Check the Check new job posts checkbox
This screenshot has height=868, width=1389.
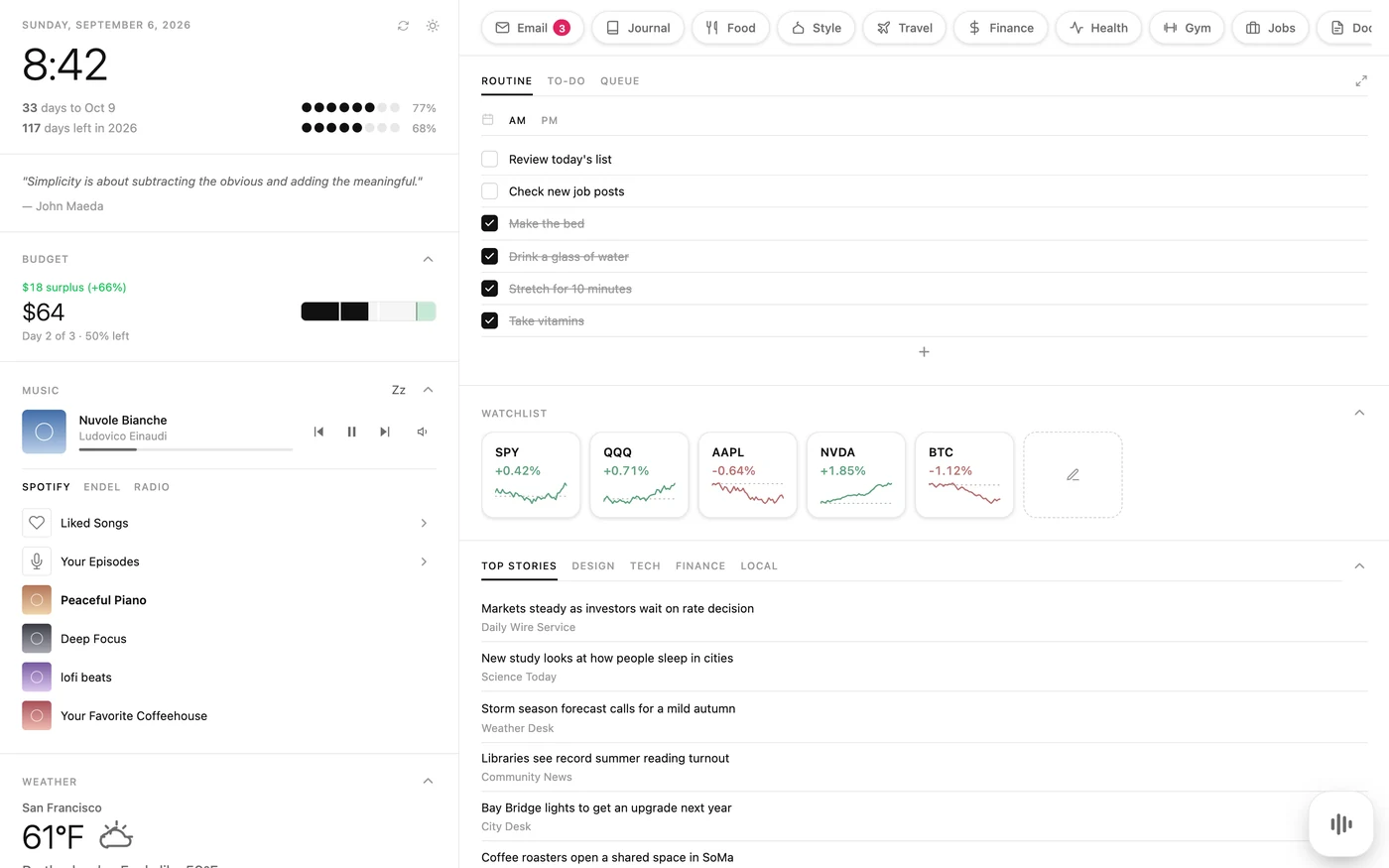pyautogui.click(x=489, y=191)
